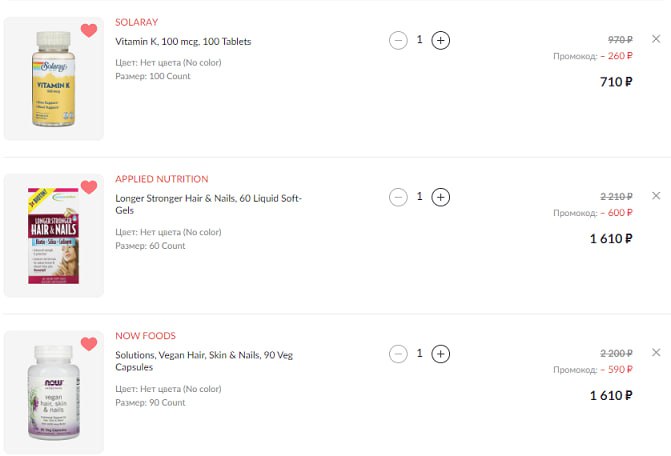View the Solaray Vitamin K bottle thumbnail

point(53,79)
